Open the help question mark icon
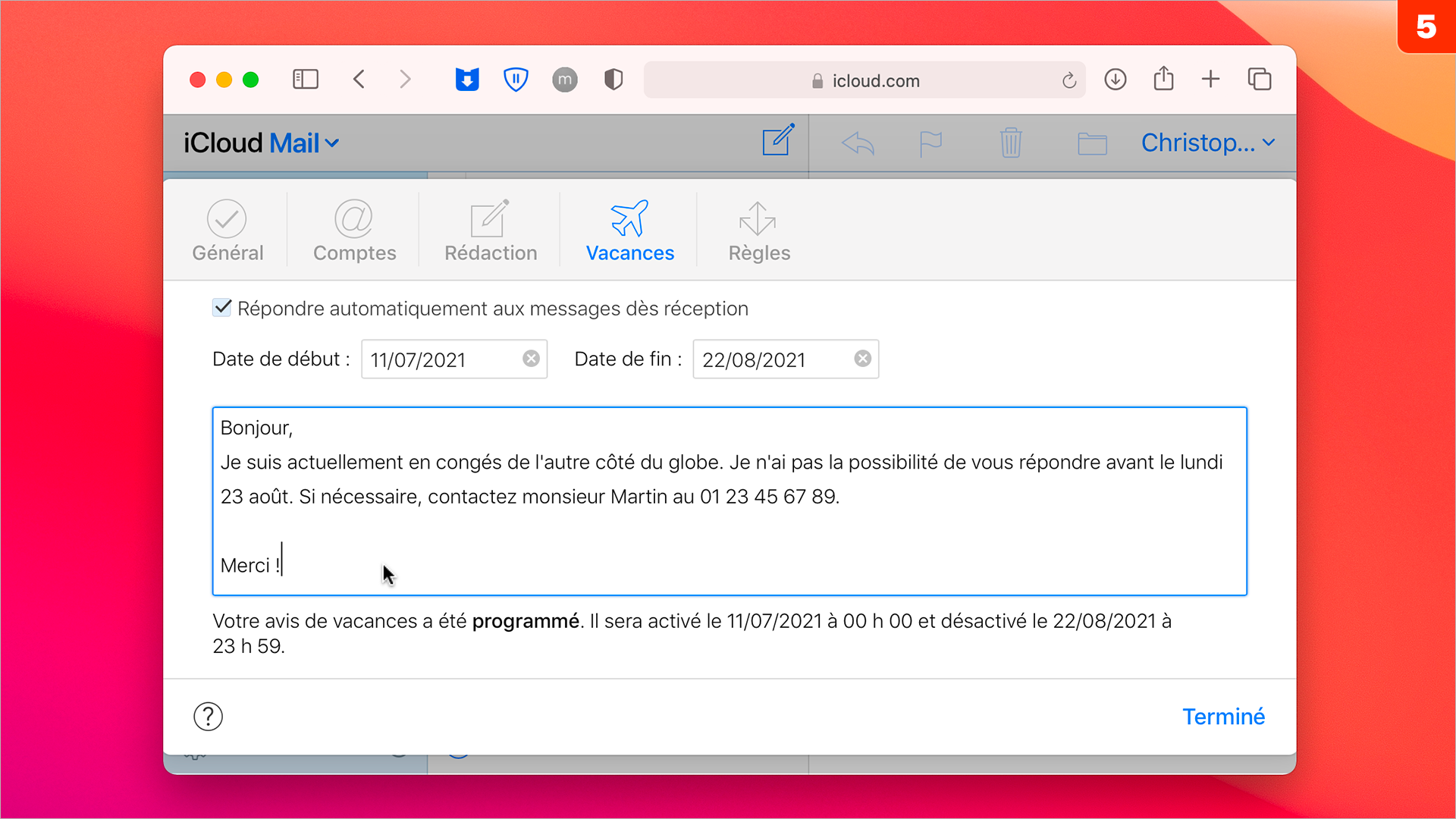Viewport: 1456px width, 819px height. click(208, 716)
